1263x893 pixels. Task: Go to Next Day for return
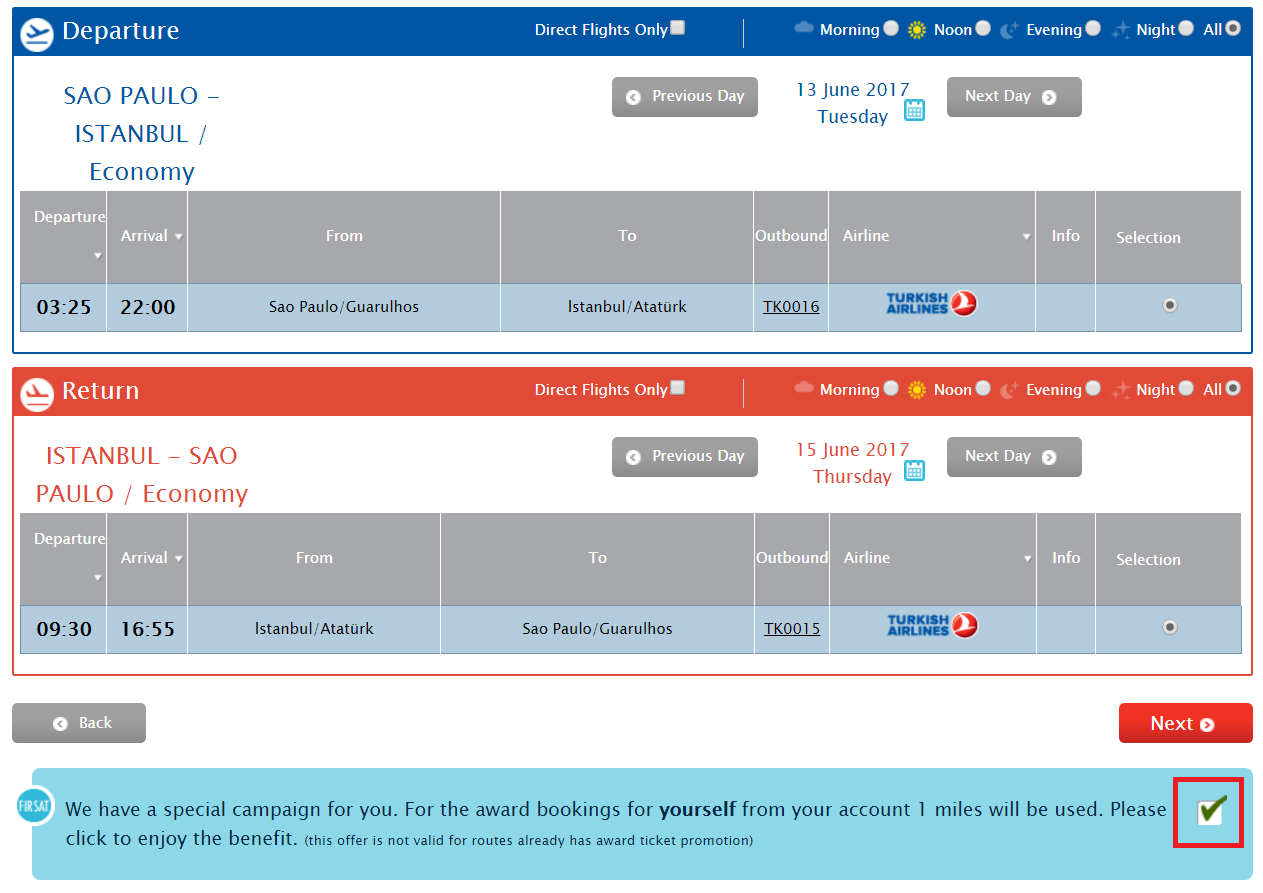(1014, 457)
